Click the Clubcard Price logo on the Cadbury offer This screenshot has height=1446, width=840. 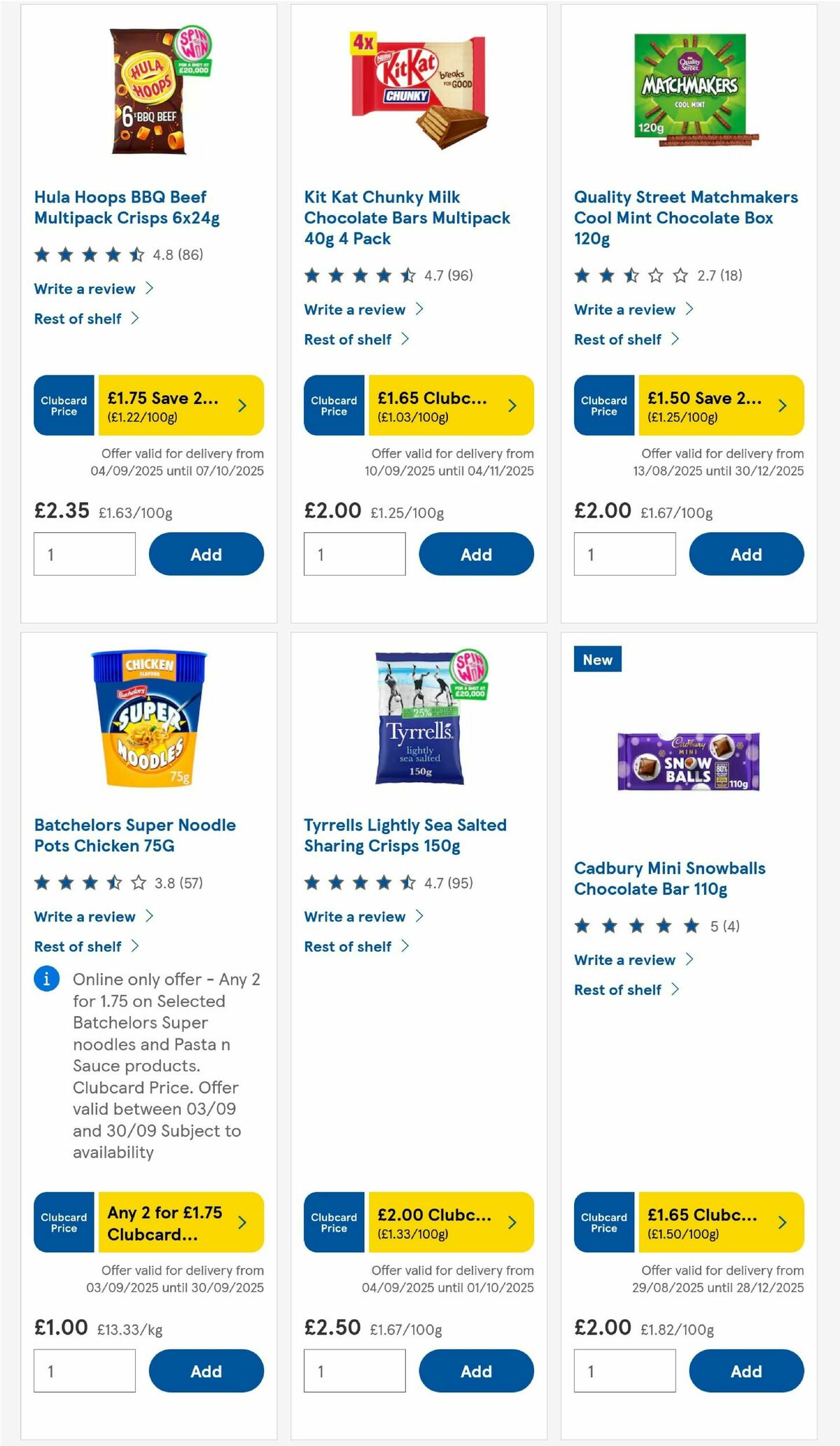[x=603, y=1223]
